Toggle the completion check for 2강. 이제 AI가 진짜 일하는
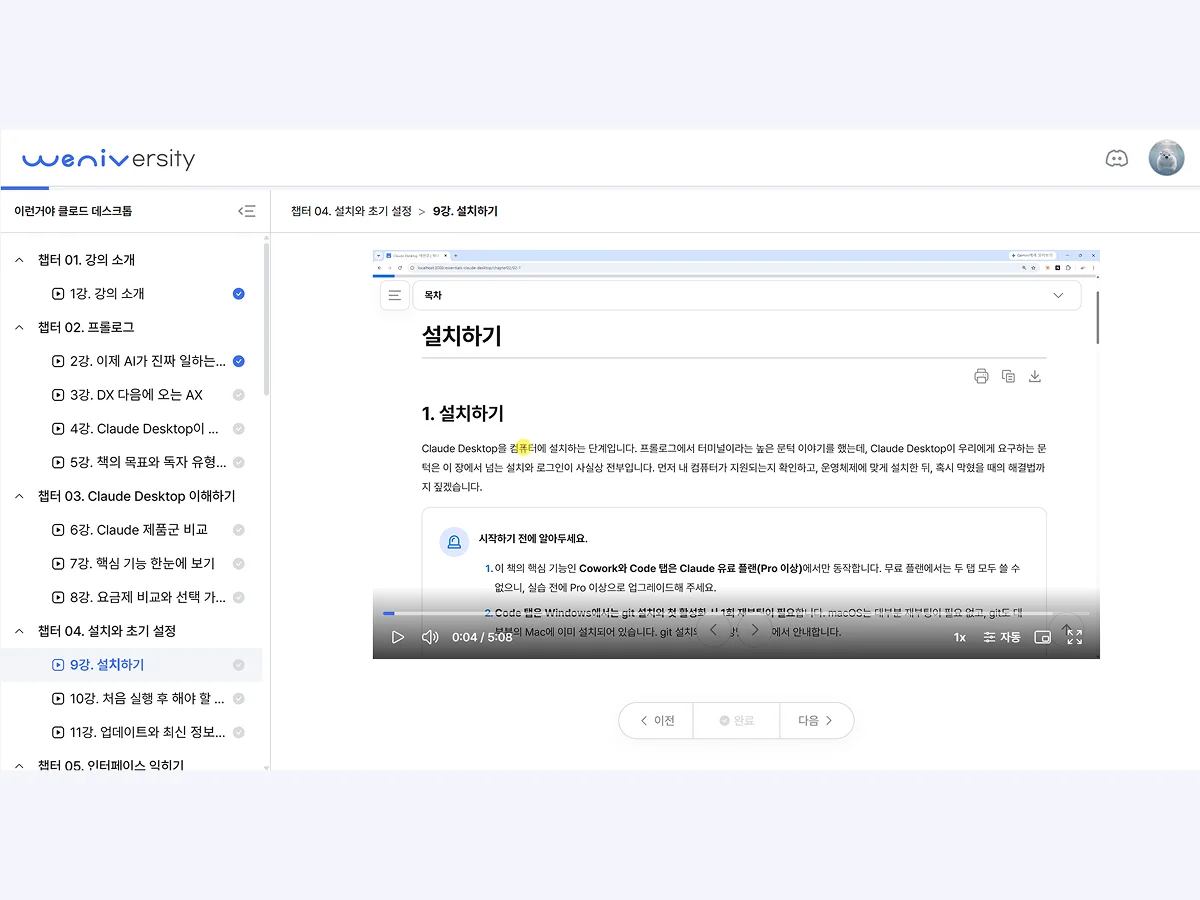The height and width of the screenshot is (900, 1200). tap(238, 361)
